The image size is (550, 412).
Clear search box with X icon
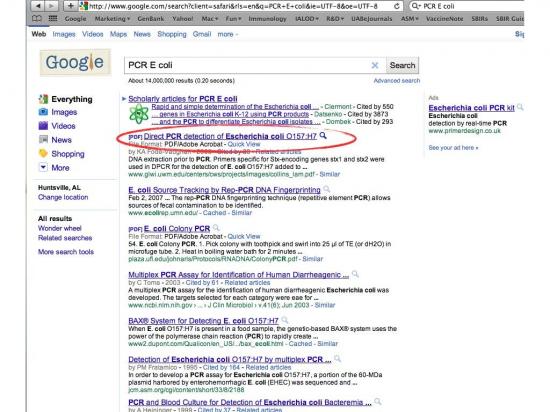click(x=375, y=65)
